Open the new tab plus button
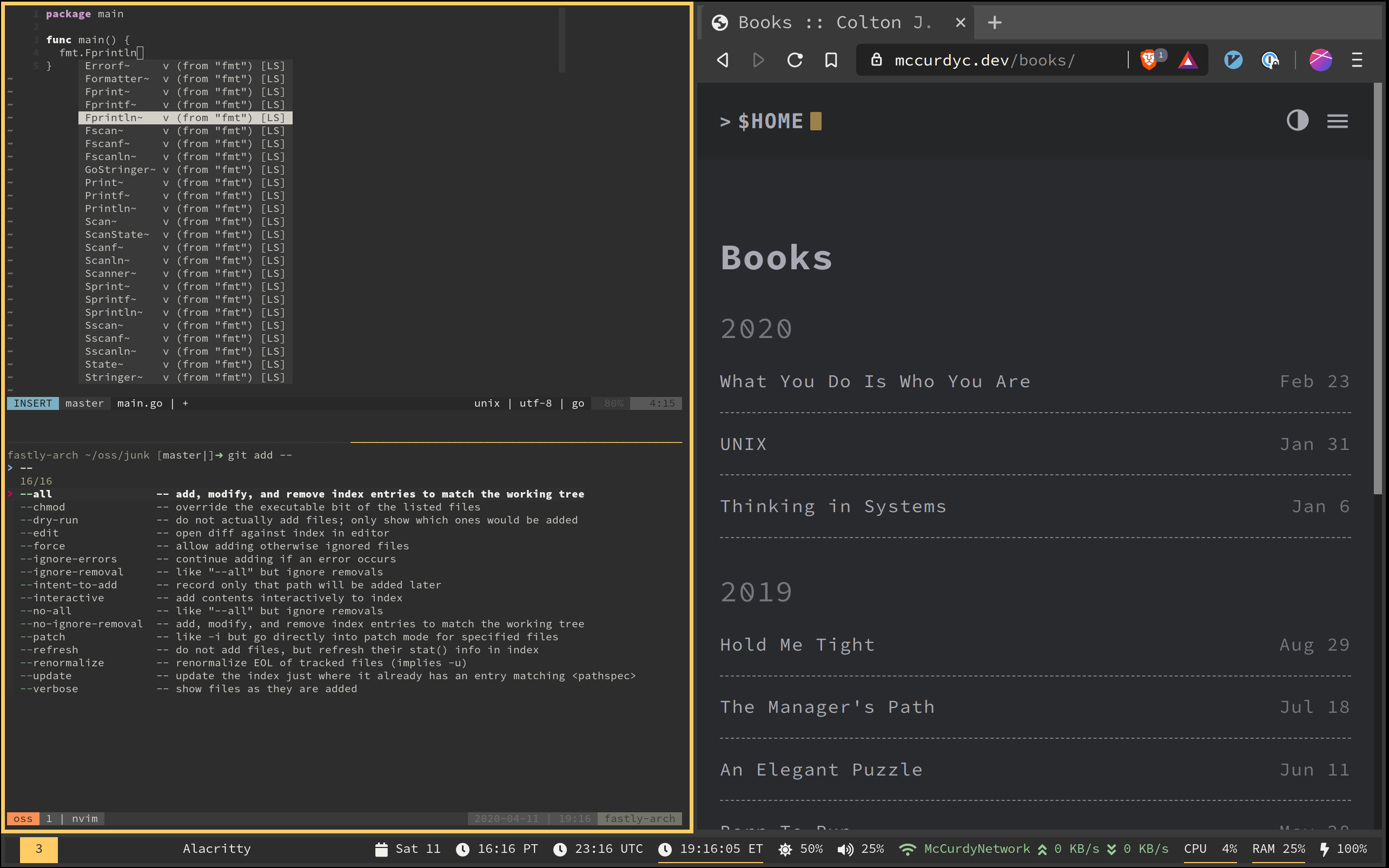Screen dimensions: 1389x868 click(x=995, y=23)
